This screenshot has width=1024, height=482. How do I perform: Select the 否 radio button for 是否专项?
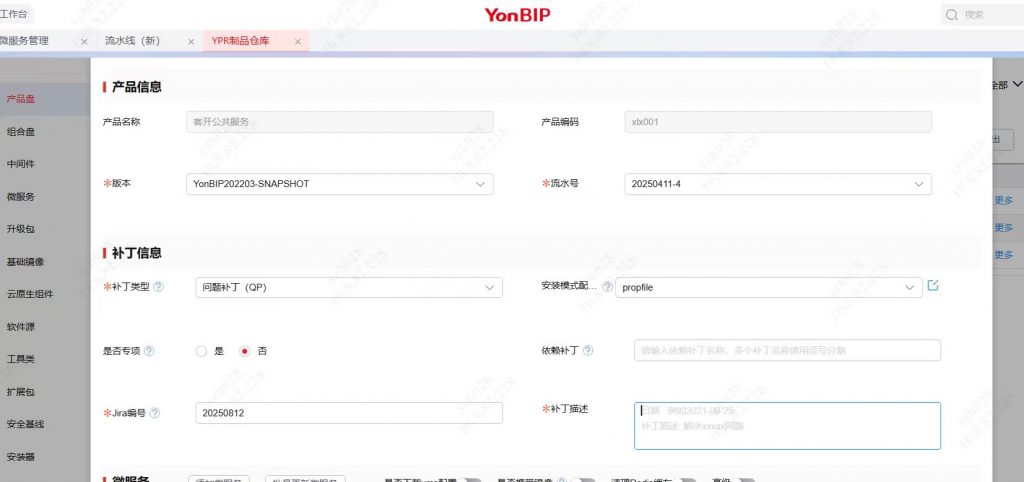[x=244, y=351]
